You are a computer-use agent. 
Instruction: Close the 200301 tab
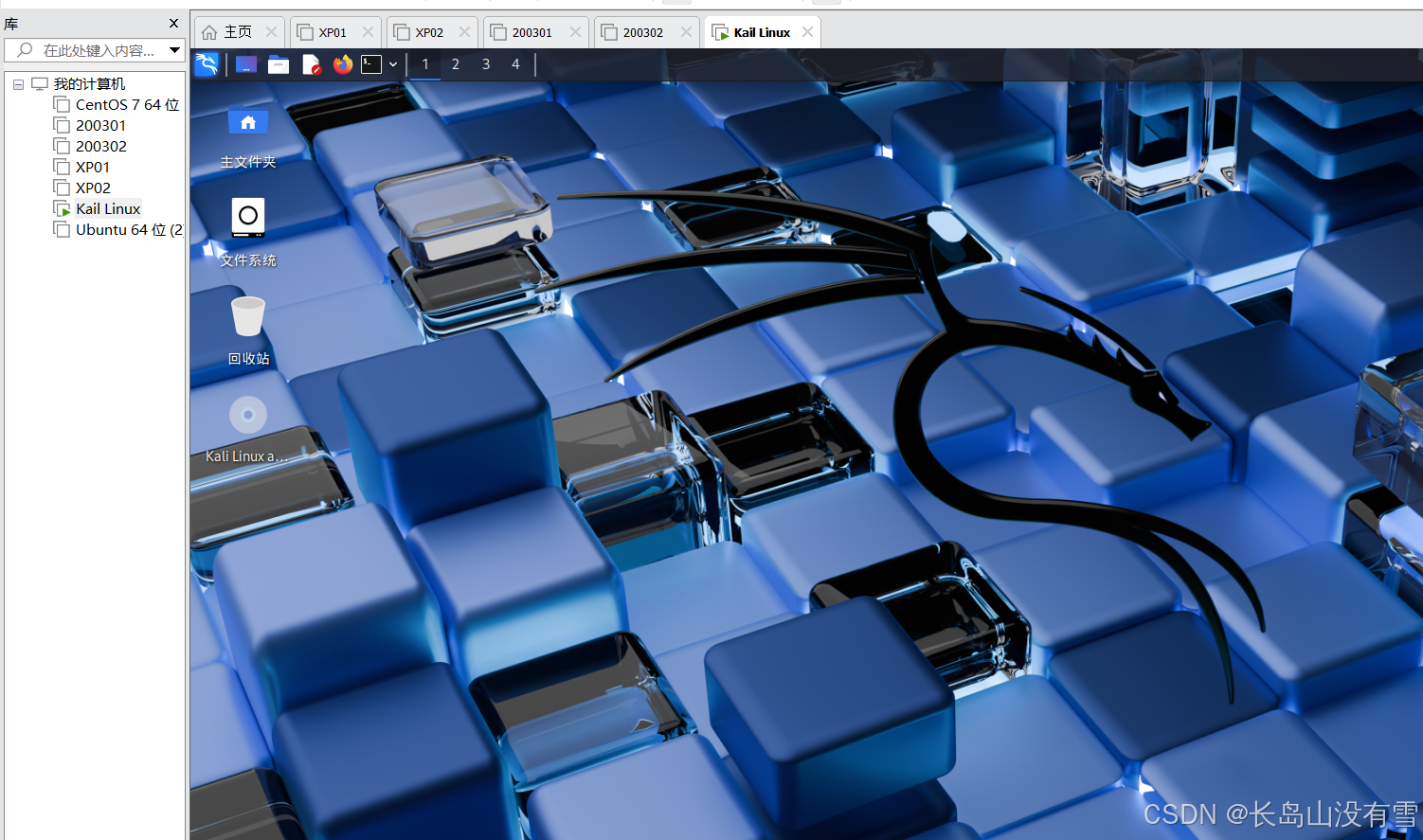pyautogui.click(x=575, y=31)
